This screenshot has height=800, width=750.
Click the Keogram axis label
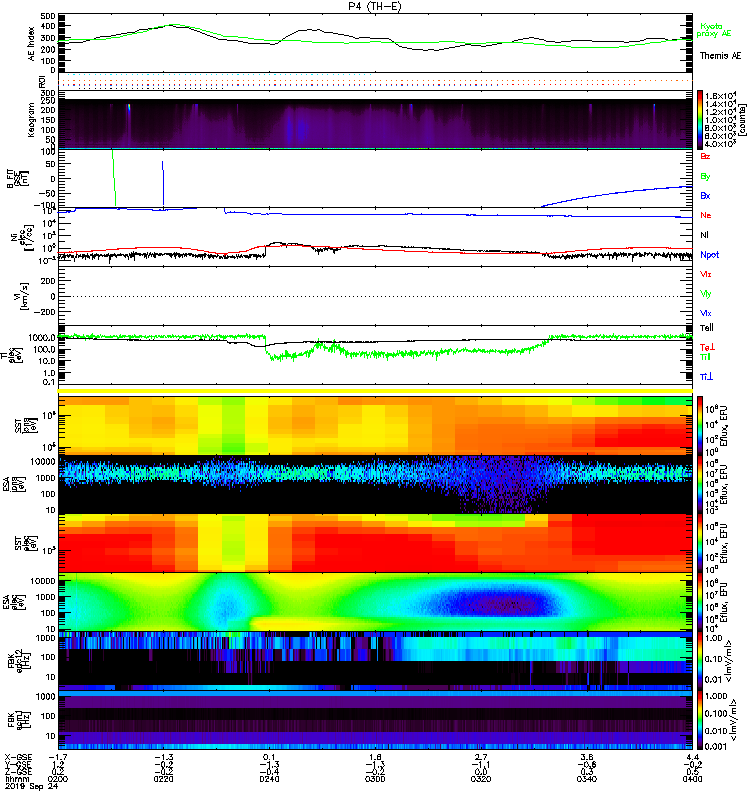point(31,119)
